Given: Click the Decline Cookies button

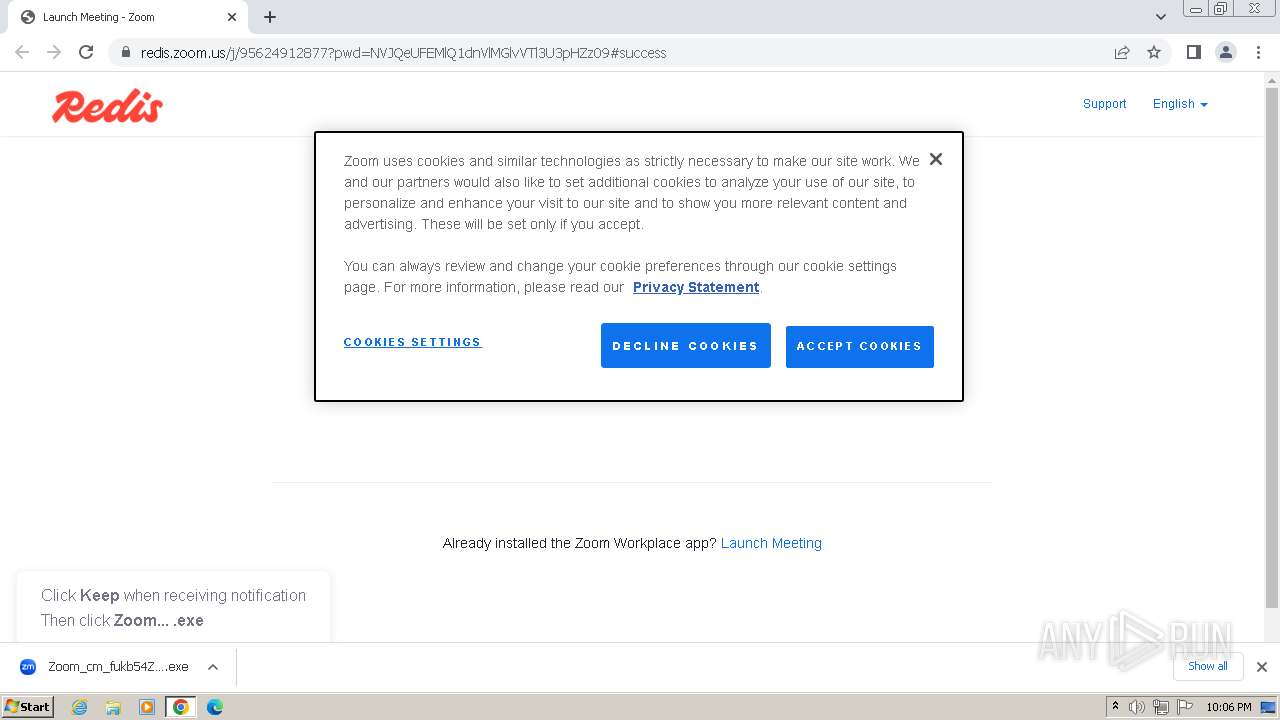Looking at the screenshot, I should tap(686, 345).
